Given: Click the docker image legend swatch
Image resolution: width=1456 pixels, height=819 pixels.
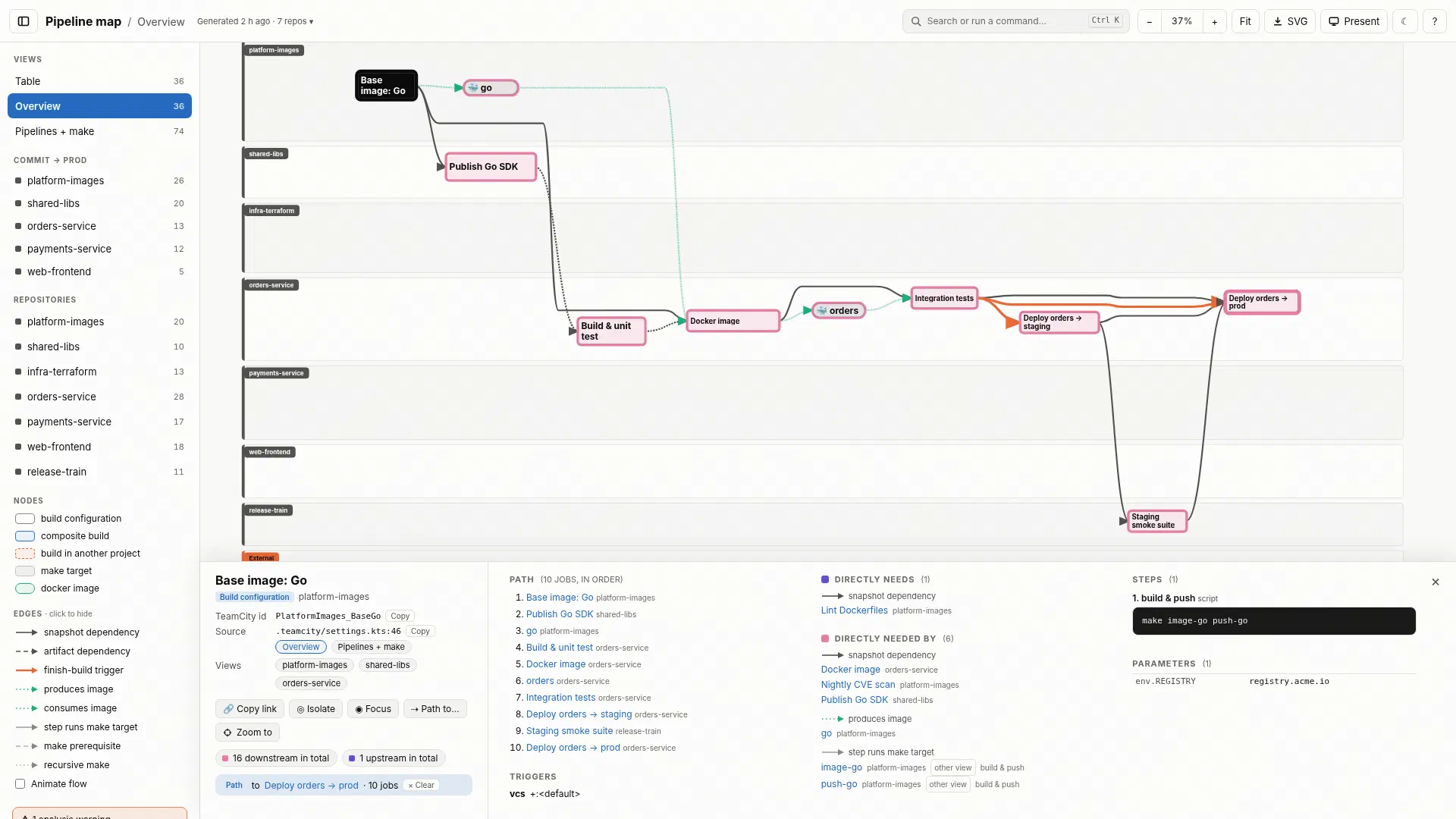Looking at the screenshot, I should pos(25,588).
